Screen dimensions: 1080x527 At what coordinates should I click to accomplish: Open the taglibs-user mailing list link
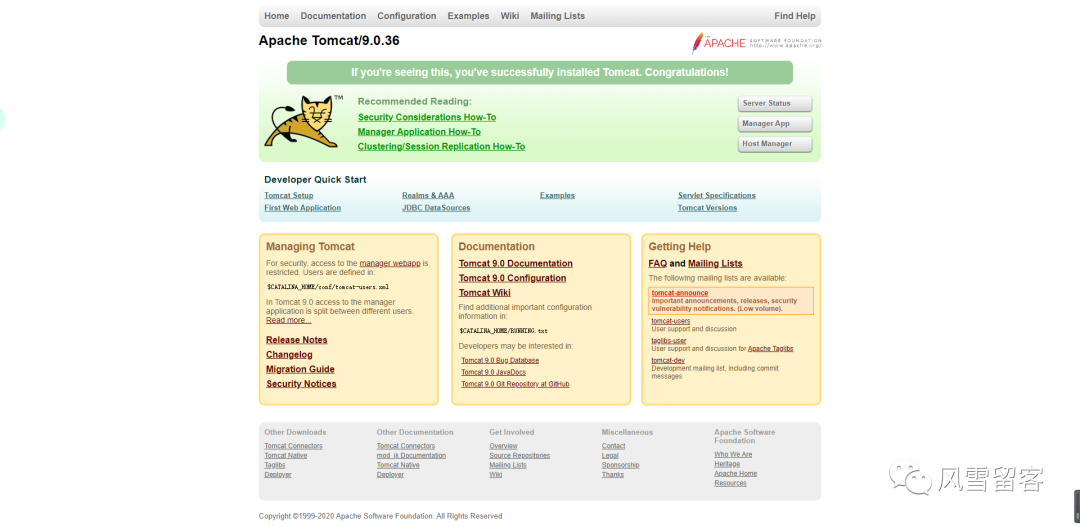669,341
